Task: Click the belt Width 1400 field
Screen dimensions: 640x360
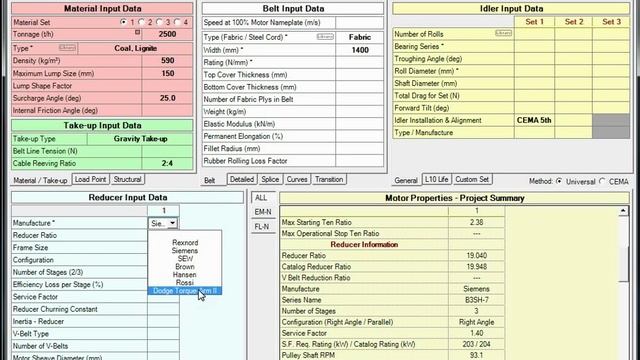Action: tap(360, 50)
